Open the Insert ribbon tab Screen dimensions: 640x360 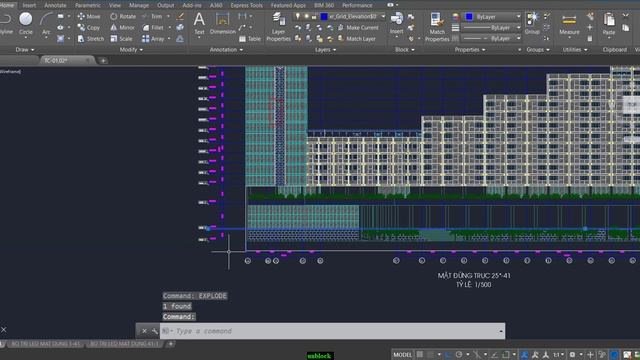pos(29,5)
